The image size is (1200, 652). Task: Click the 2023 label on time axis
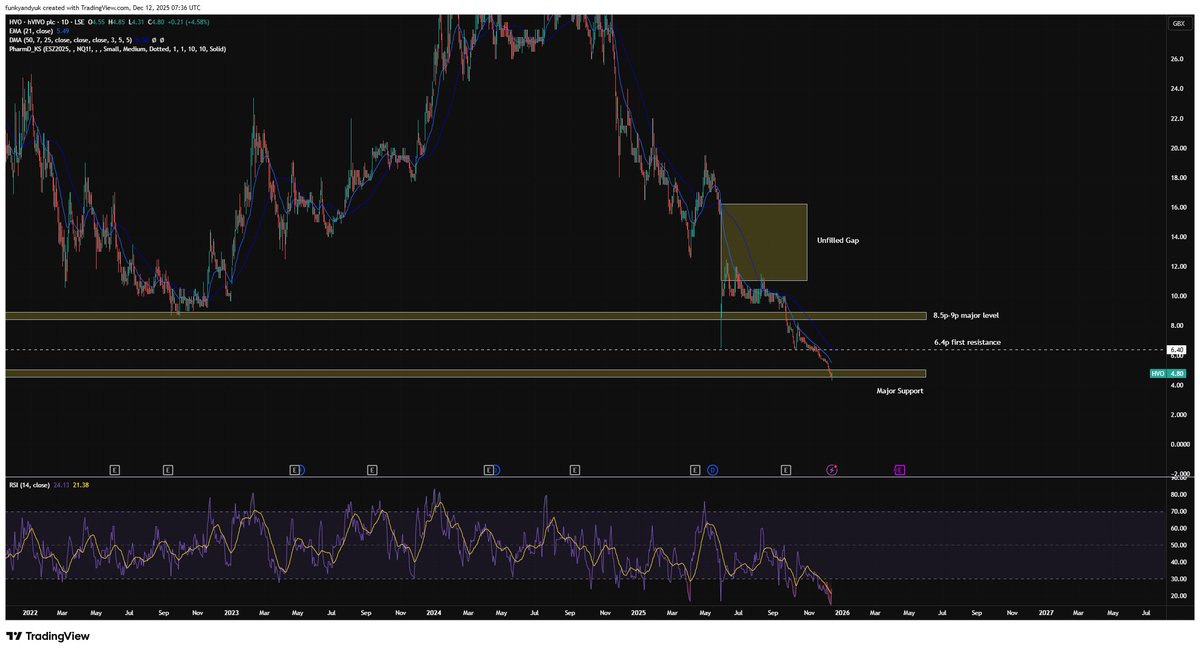[231, 611]
